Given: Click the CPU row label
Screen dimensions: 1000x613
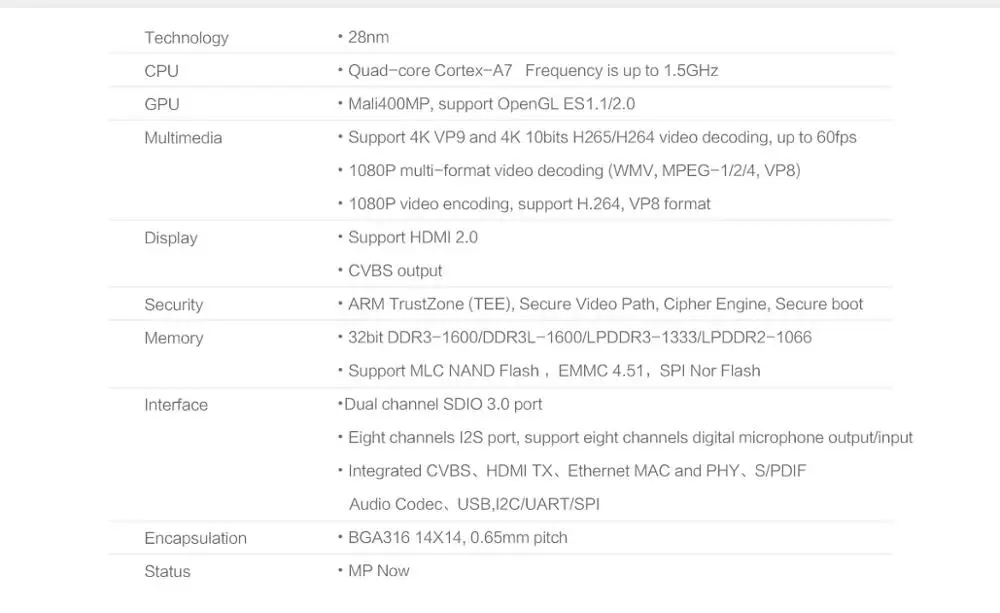Looking at the screenshot, I should [161, 71].
